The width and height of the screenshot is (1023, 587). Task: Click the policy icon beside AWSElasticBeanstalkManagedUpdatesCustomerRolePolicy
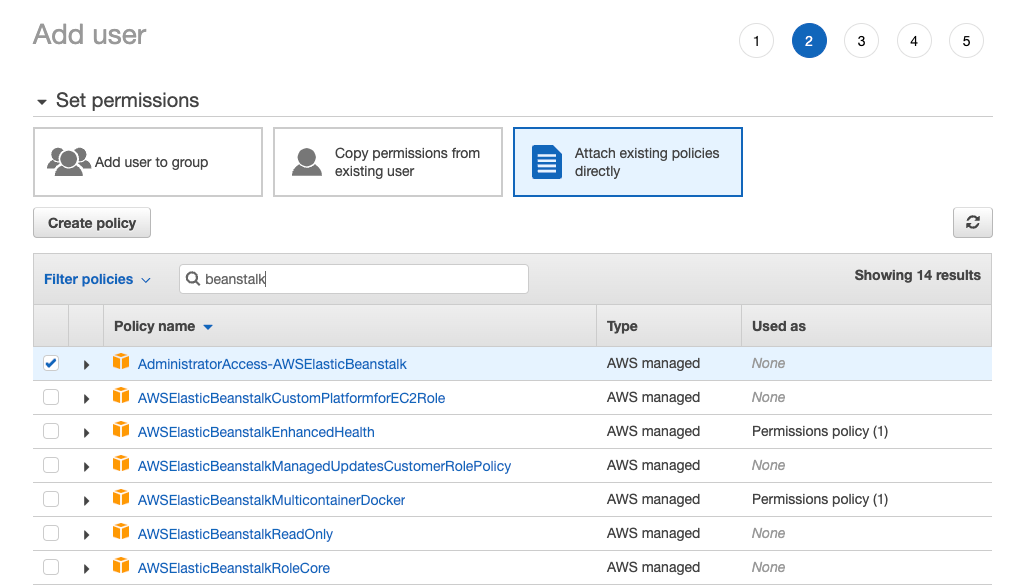(x=121, y=463)
